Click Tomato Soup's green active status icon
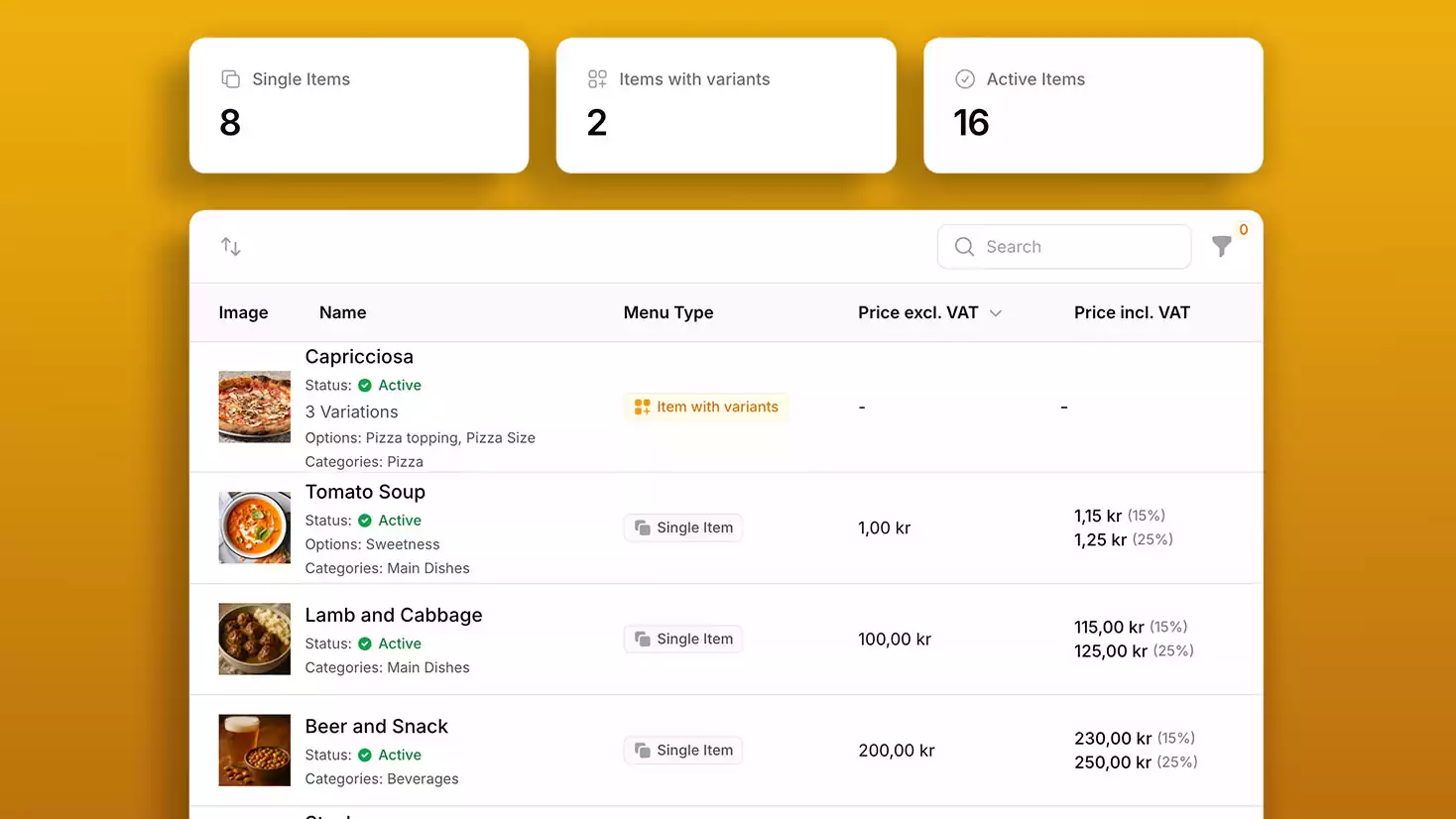Screen dimensions: 1456x819 (365, 521)
